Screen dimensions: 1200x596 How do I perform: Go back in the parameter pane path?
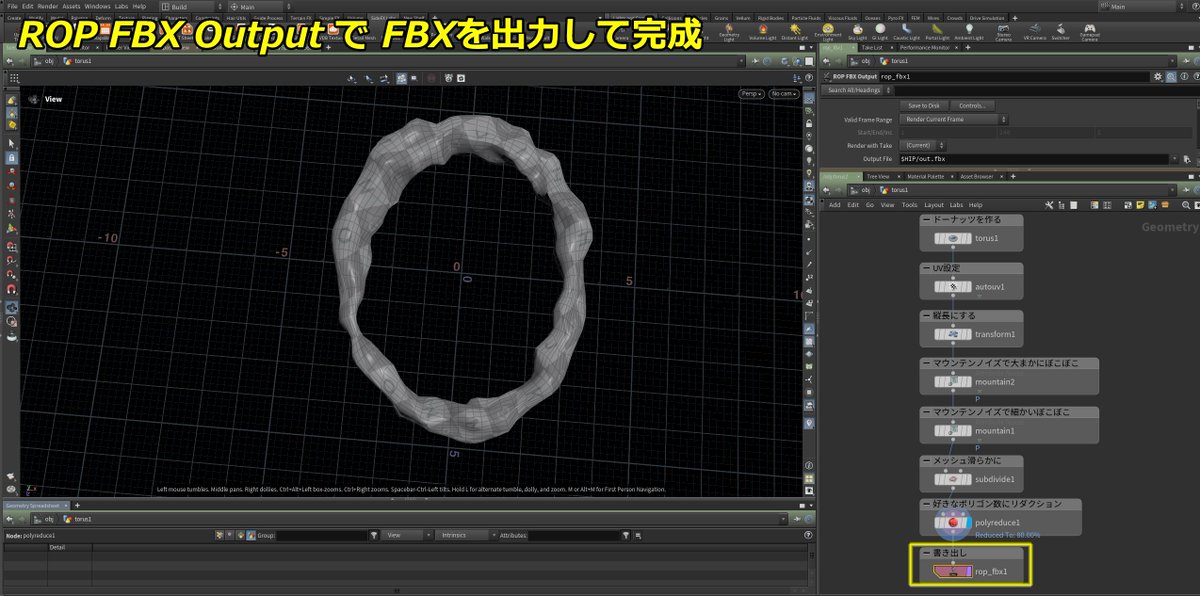point(826,60)
